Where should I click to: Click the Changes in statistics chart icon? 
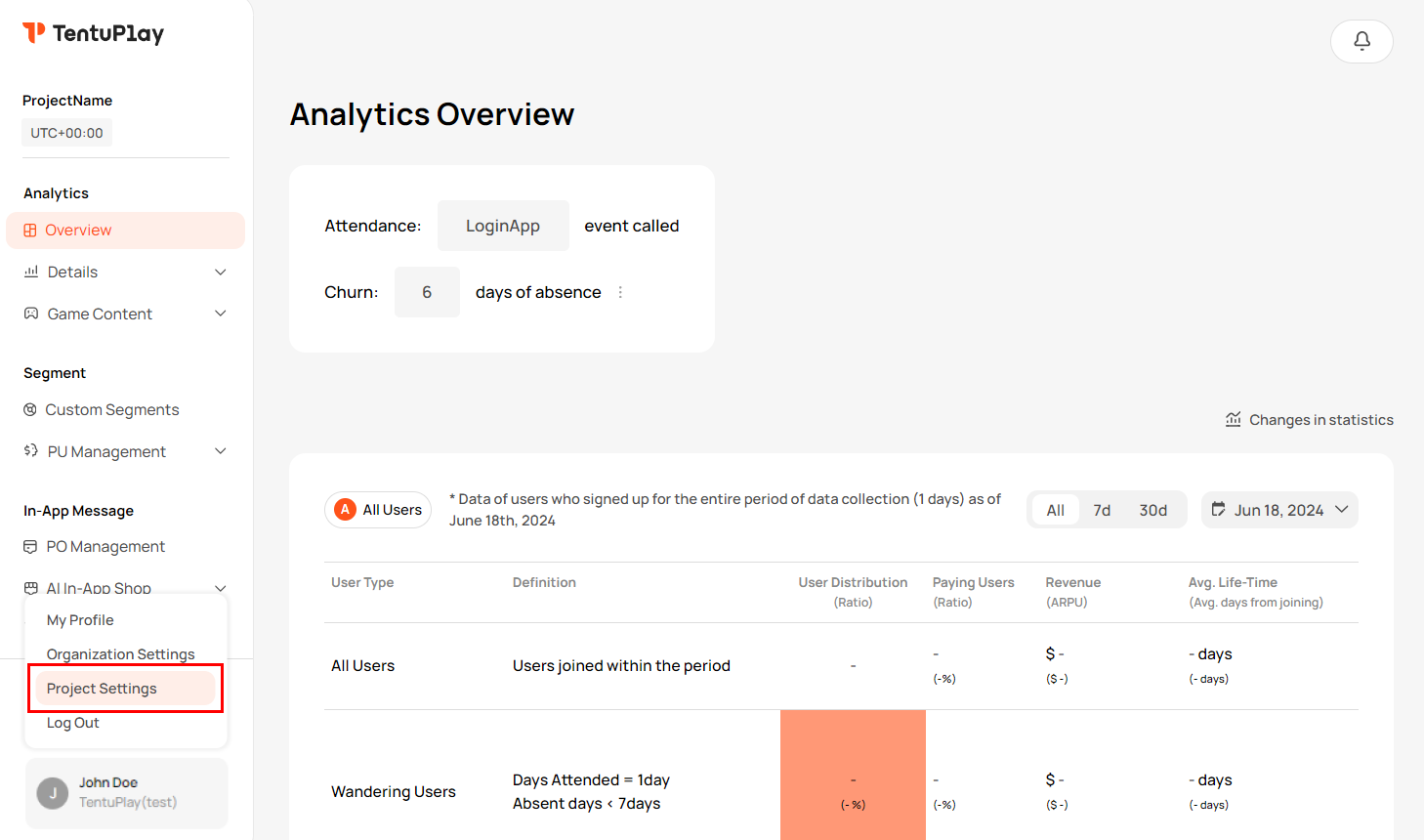pyautogui.click(x=1234, y=420)
